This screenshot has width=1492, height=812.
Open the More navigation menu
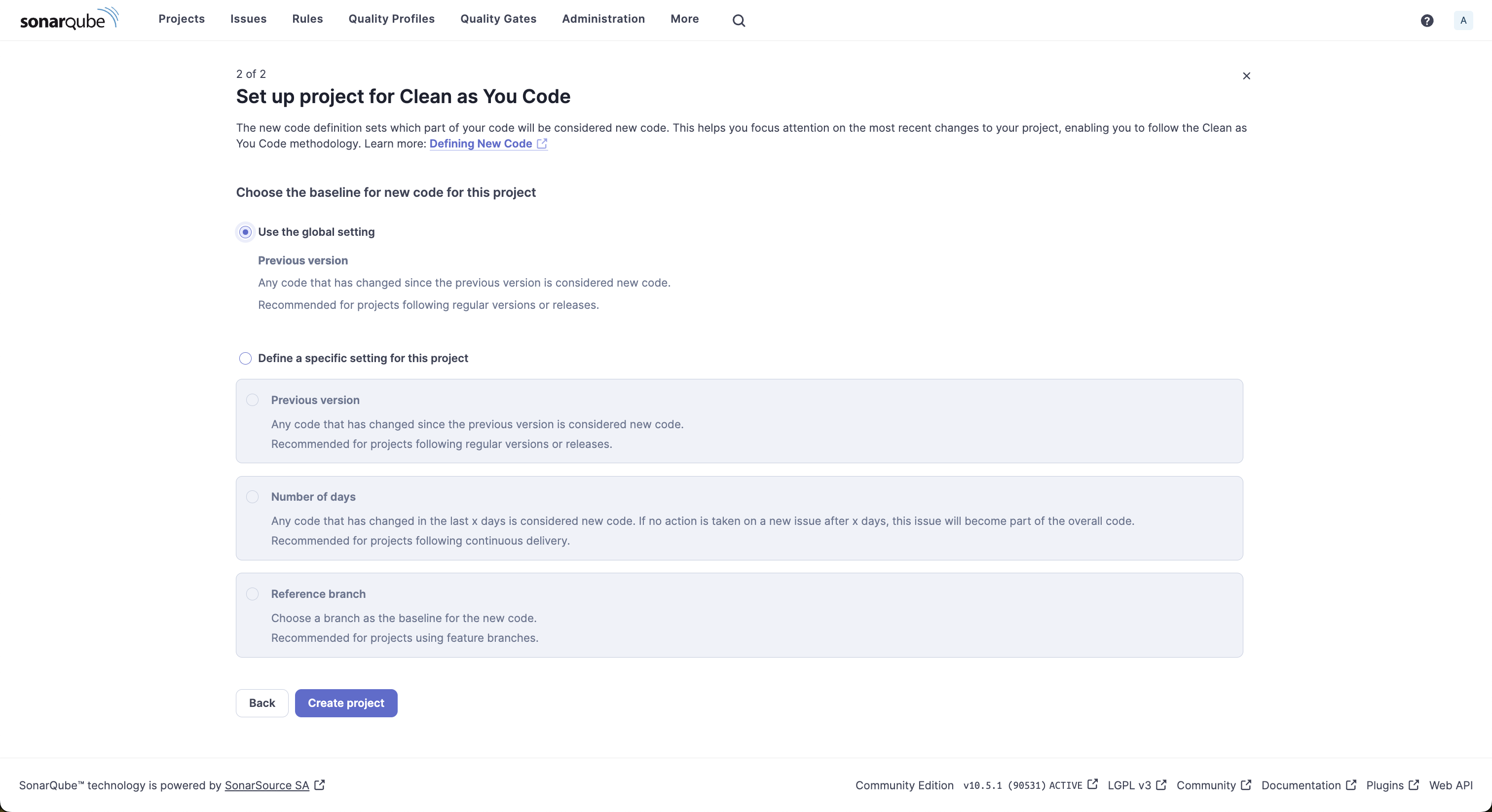684,19
